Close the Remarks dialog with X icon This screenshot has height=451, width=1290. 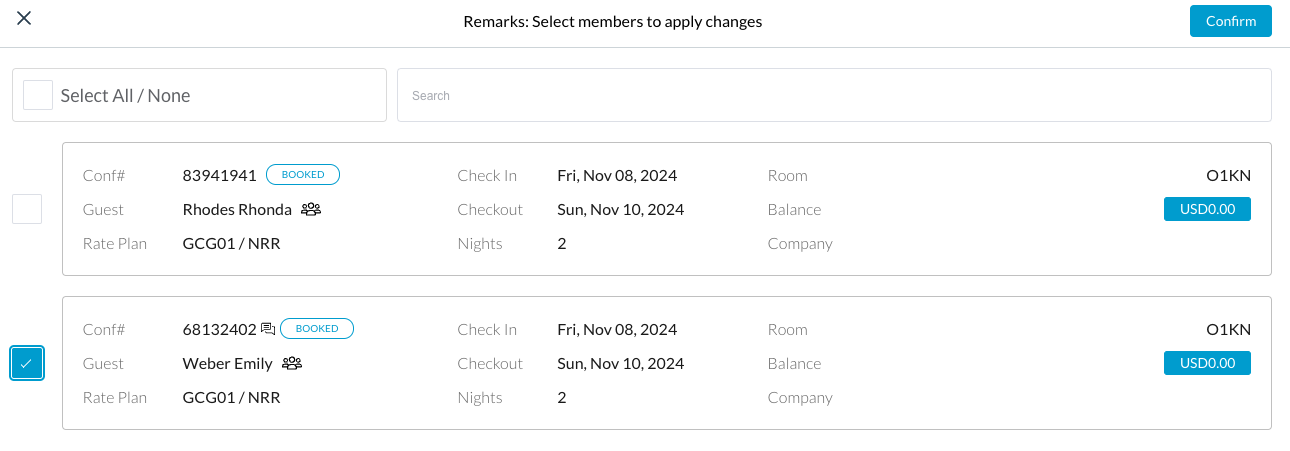point(24,19)
